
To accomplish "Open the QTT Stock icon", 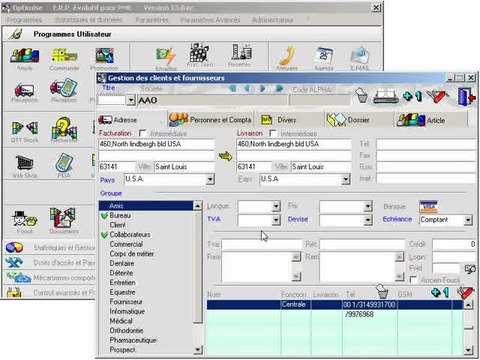I will (25, 128).
